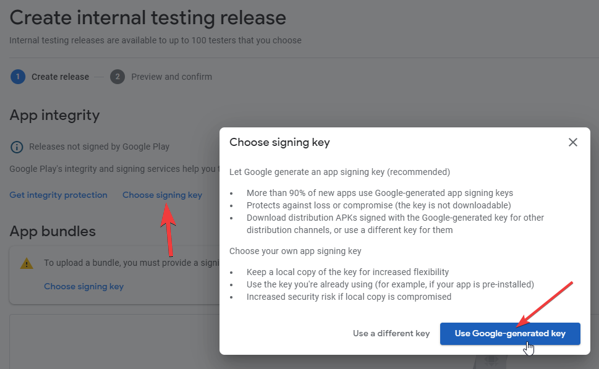Image resolution: width=600 pixels, height=370 pixels.
Task: Click the step 1 circle icon
Action: (18, 77)
